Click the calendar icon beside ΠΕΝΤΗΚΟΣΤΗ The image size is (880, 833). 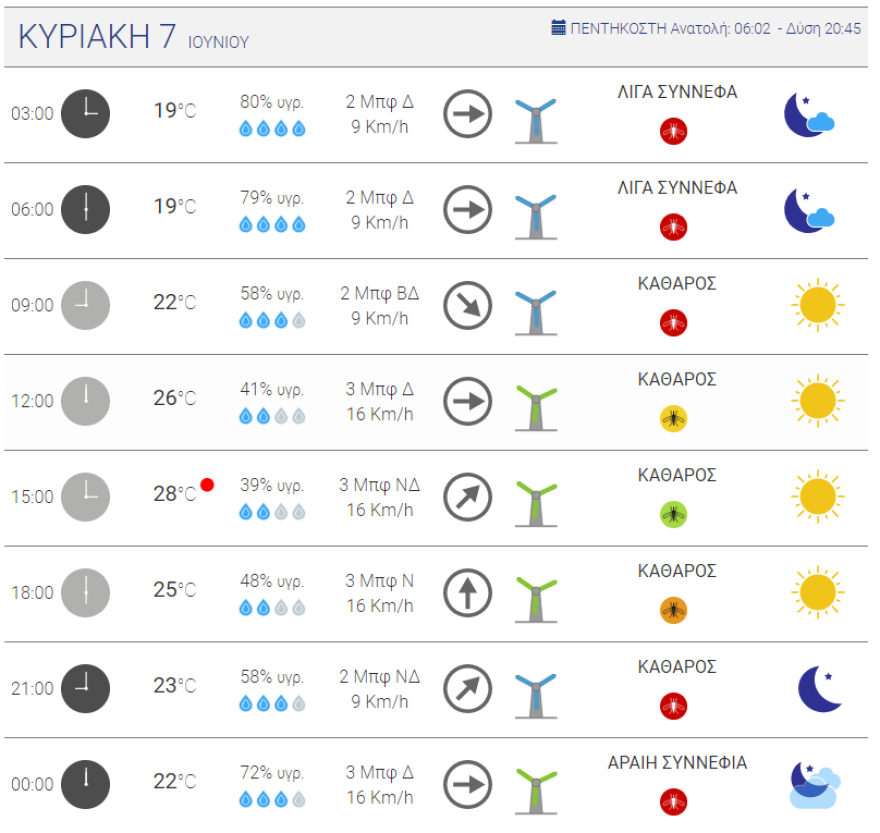pos(559,28)
